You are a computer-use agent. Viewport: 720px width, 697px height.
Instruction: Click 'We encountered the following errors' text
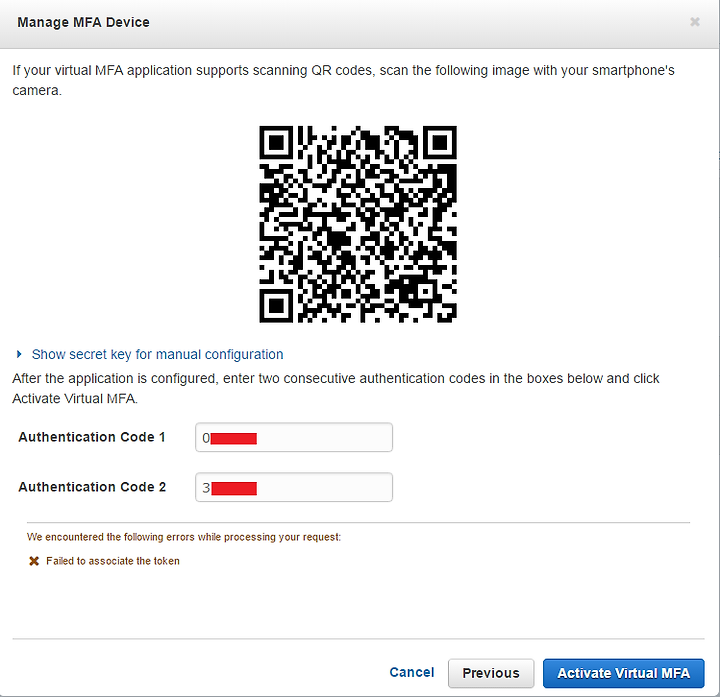(x=184, y=537)
